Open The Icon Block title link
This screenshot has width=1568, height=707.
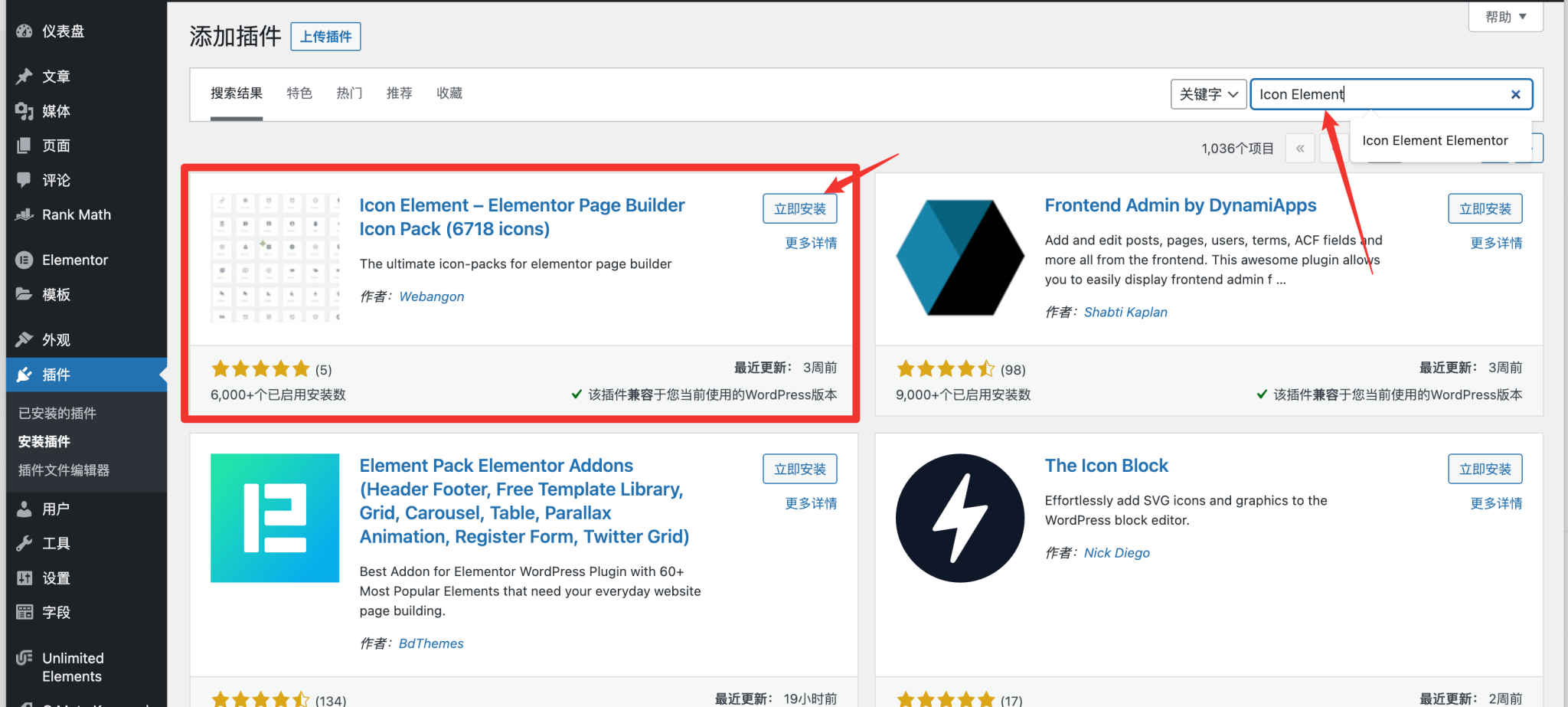(x=1106, y=466)
